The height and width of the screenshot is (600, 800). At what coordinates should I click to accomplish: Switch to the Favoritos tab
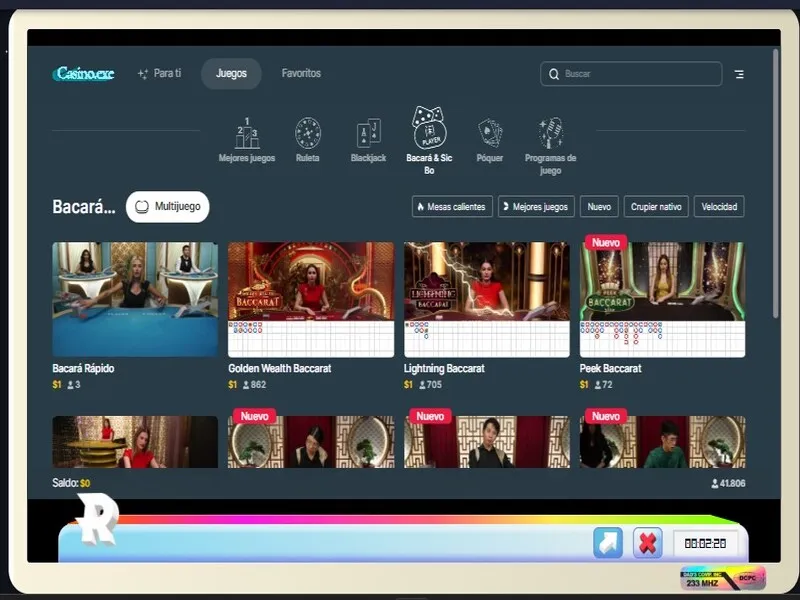(301, 73)
